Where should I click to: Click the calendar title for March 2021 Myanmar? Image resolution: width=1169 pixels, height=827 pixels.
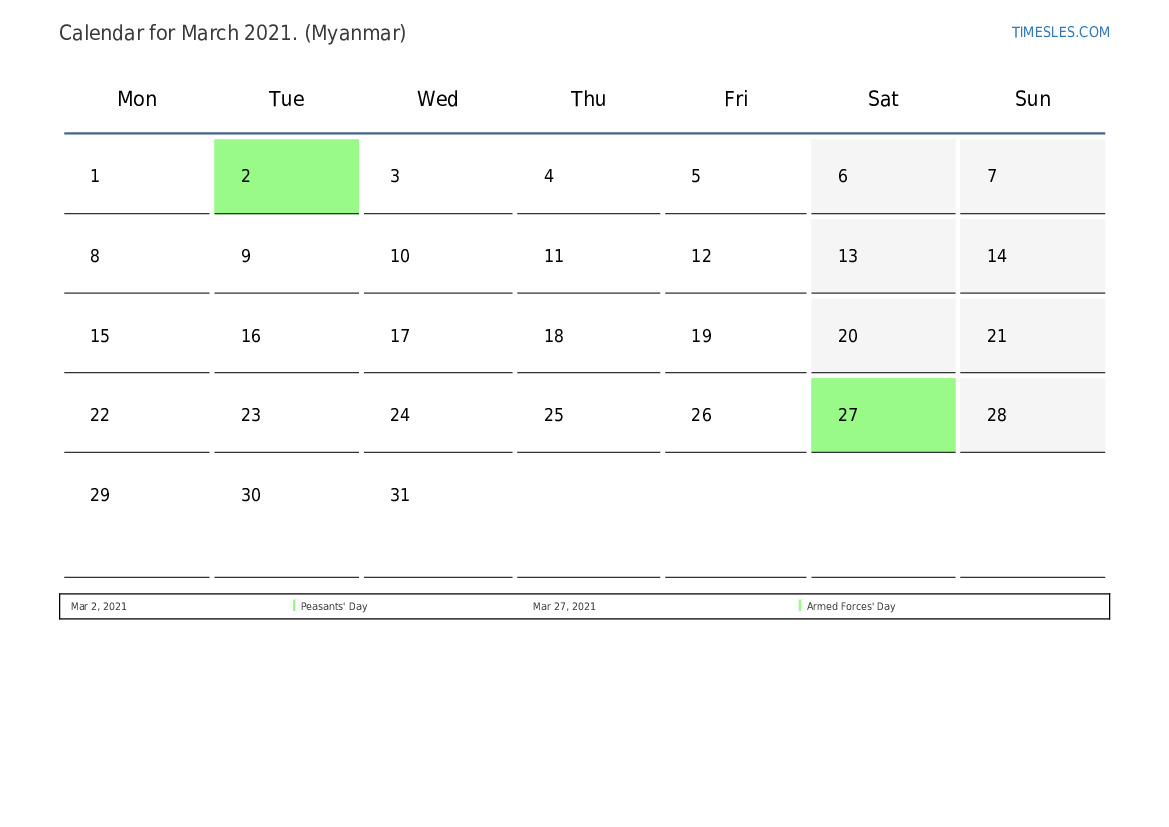(233, 33)
